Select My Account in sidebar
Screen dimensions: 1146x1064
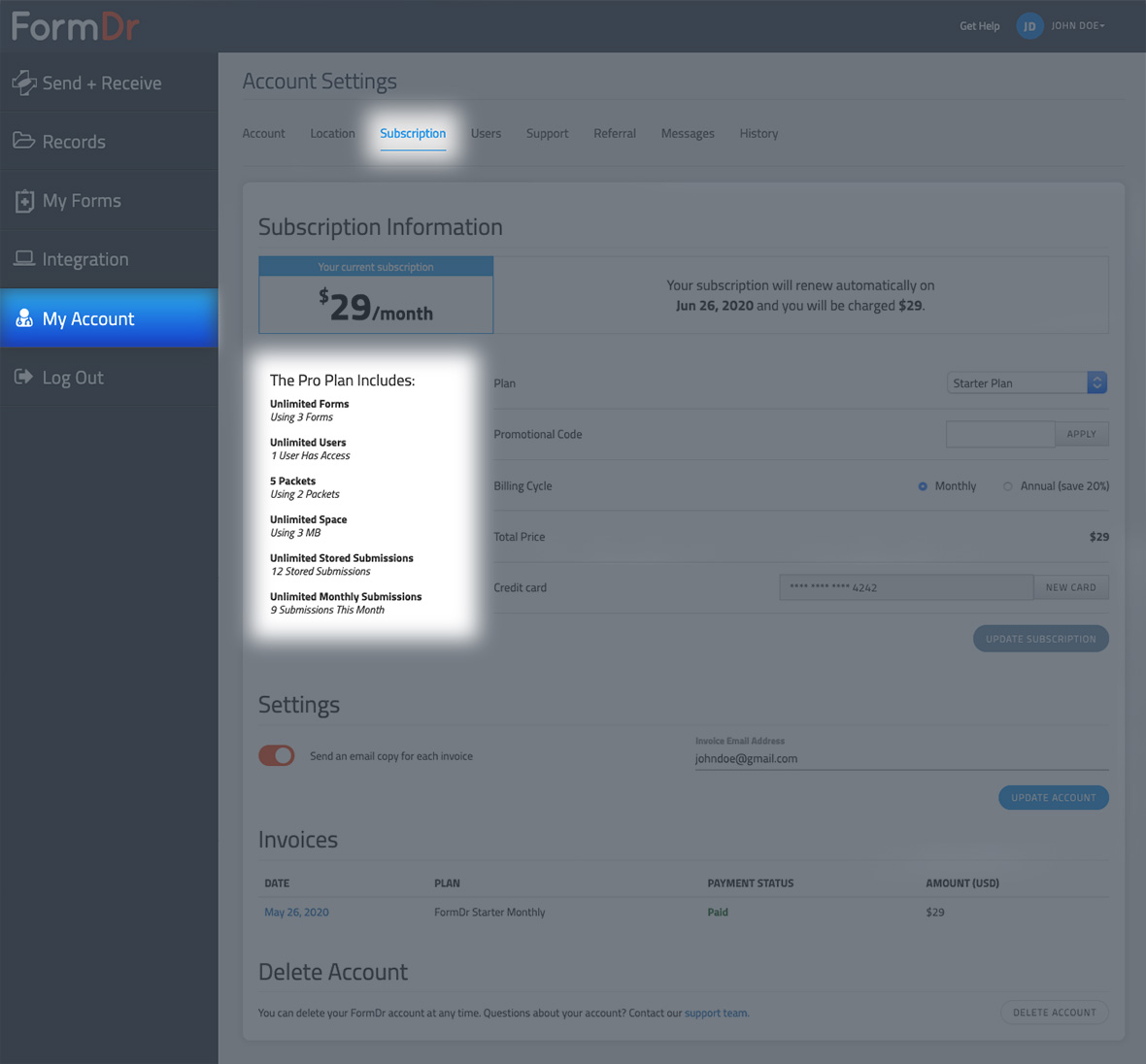tap(109, 317)
